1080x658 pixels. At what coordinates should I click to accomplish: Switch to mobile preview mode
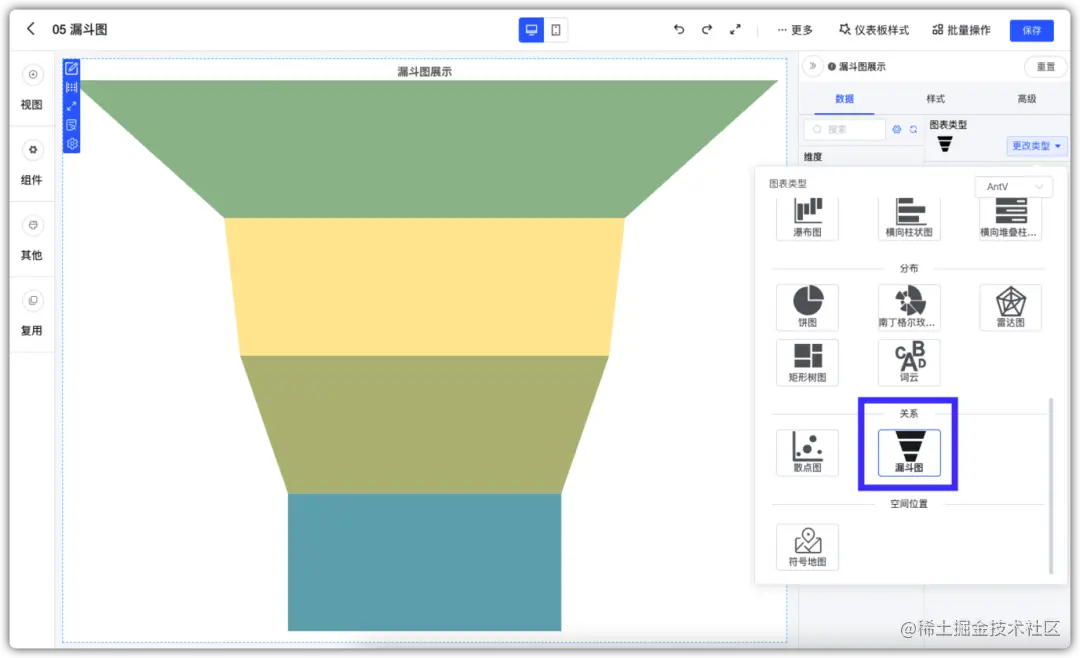click(556, 30)
